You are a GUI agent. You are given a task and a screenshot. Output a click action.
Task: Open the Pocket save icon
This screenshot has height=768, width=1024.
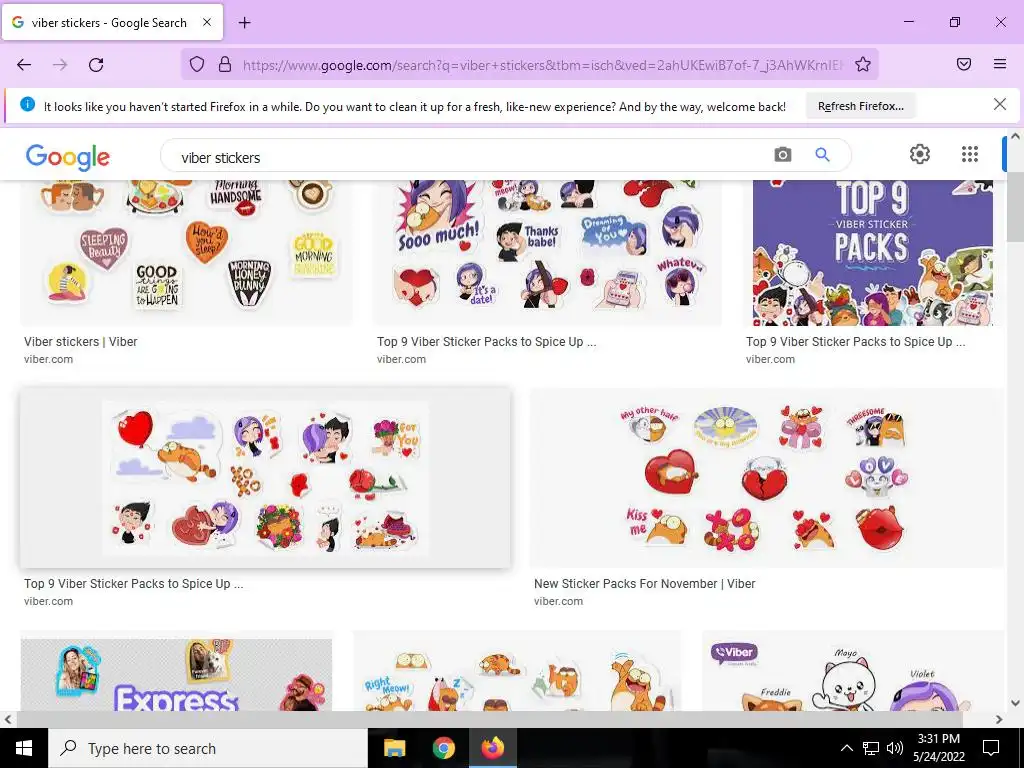pyautogui.click(x=964, y=64)
